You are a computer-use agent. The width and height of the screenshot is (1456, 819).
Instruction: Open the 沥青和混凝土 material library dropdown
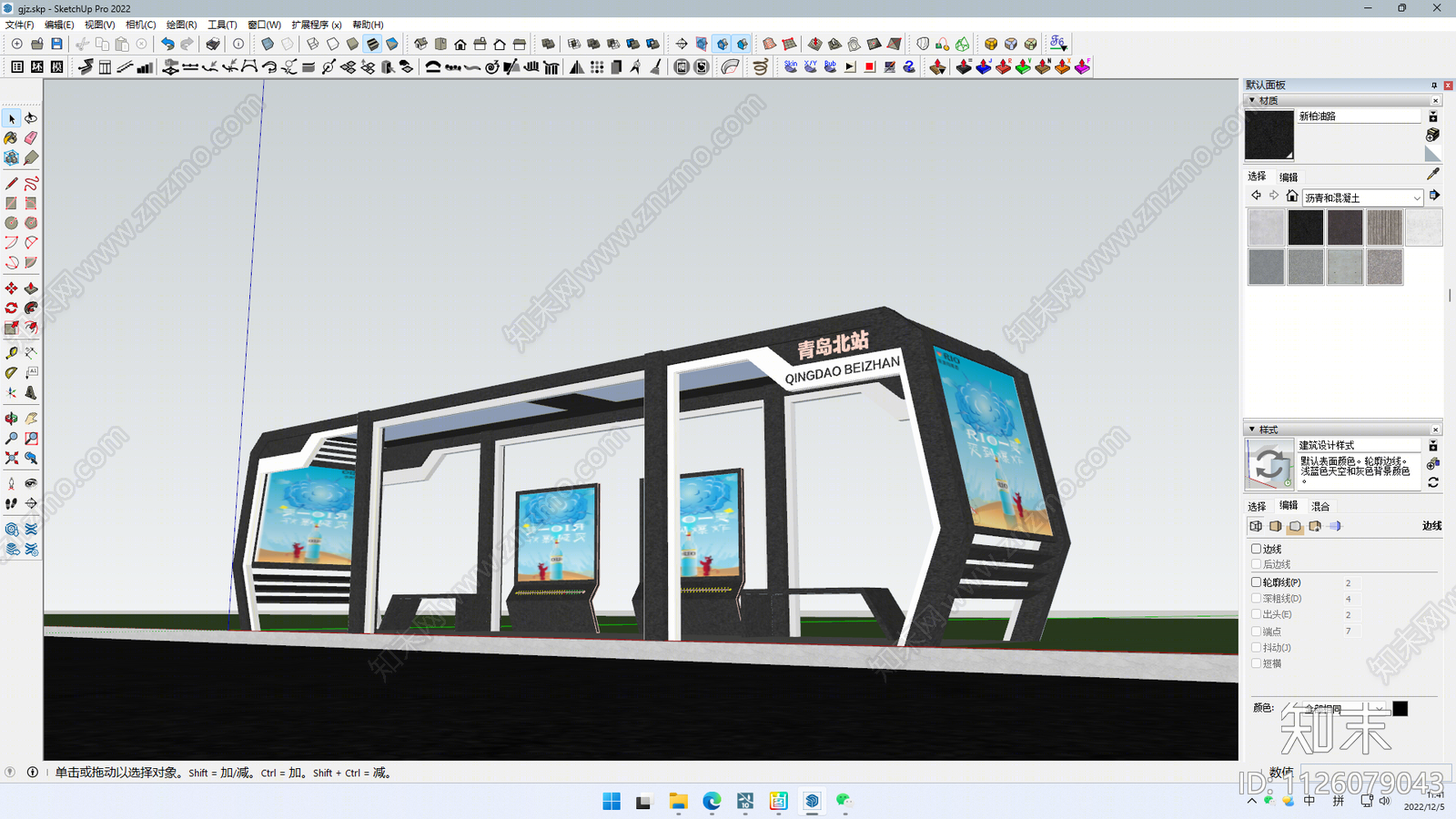(x=1362, y=197)
